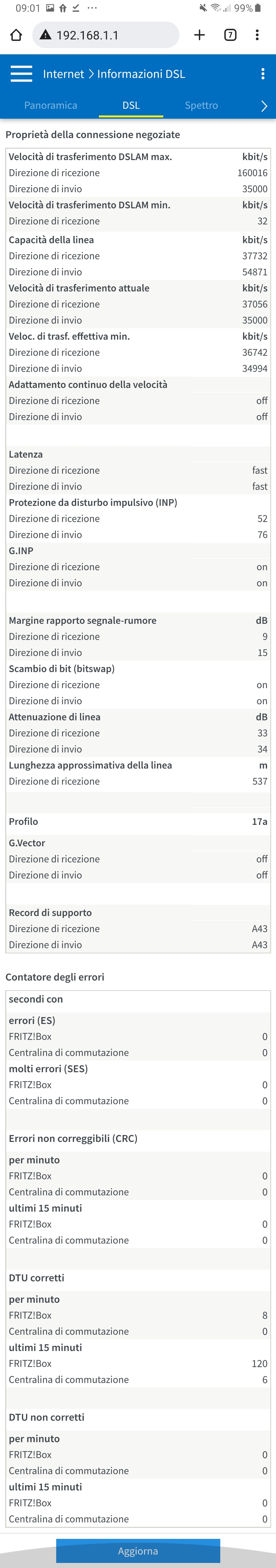The image size is (276, 1568).
Task: Tap the browser home icon
Action: (x=16, y=35)
